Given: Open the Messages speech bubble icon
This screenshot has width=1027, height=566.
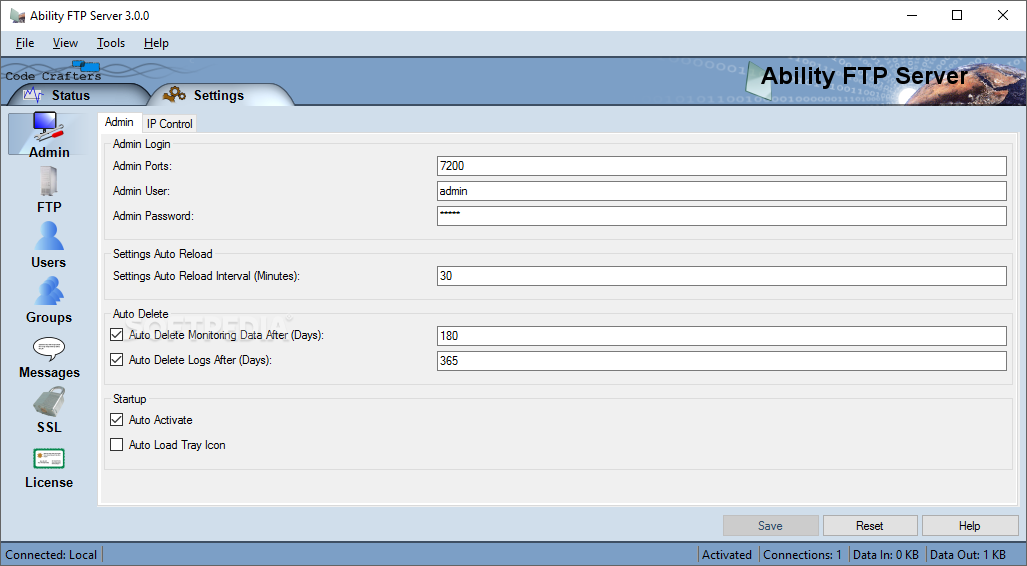Looking at the screenshot, I should pyautogui.click(x=48, y=349).
